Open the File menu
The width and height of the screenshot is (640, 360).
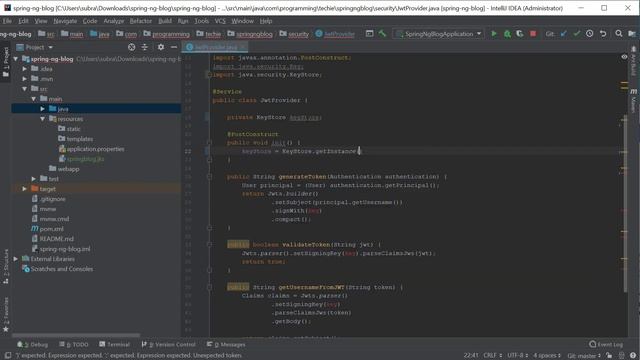tap(7, 21)
